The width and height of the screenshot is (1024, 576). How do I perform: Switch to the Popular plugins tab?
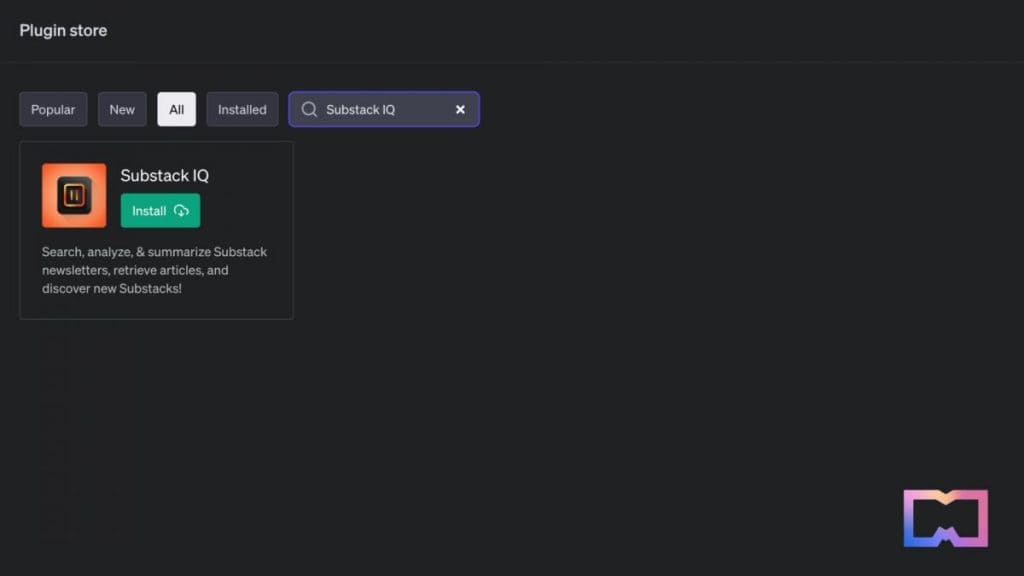(53, 109)
